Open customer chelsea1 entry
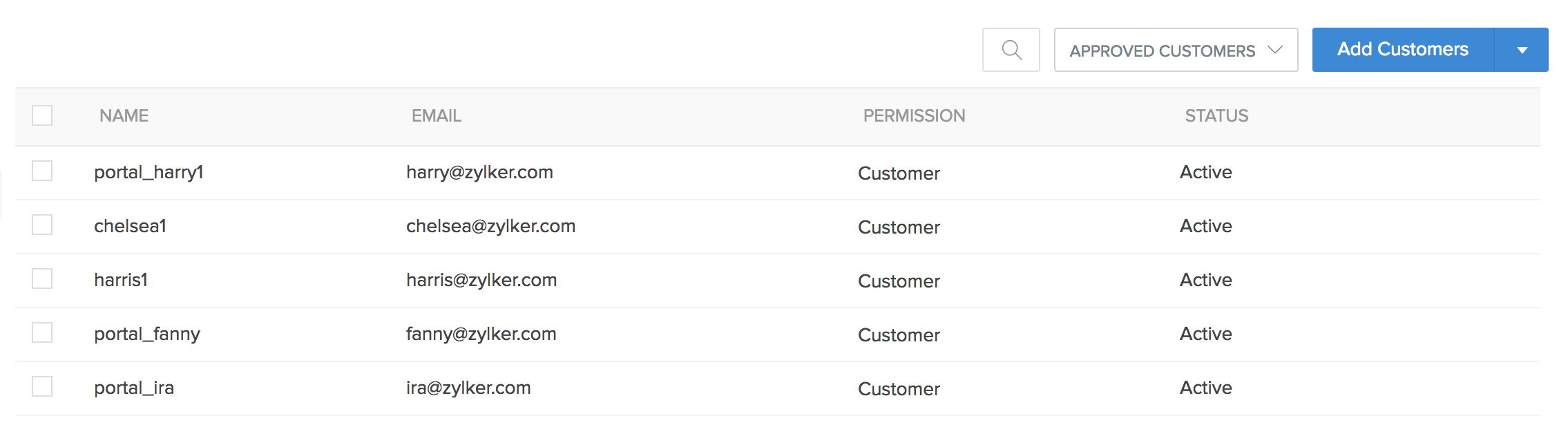The width and height of the screenshot is (1568, 434). coord(130,226)
